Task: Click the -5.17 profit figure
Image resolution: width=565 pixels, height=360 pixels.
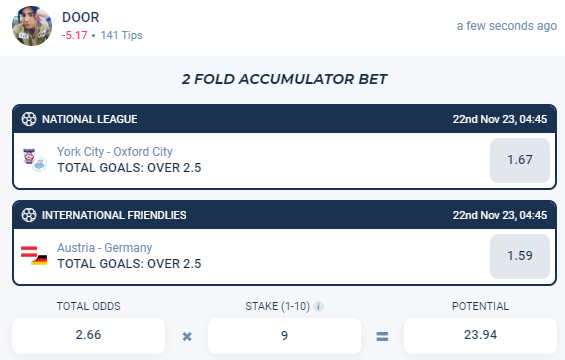Action: point(75,35)
